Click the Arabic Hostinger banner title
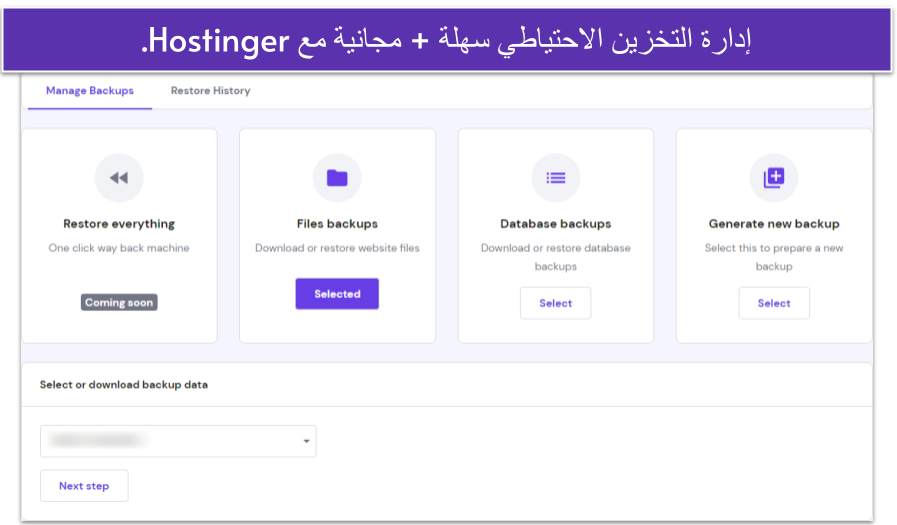897x525 pixels. pos(446,41)
